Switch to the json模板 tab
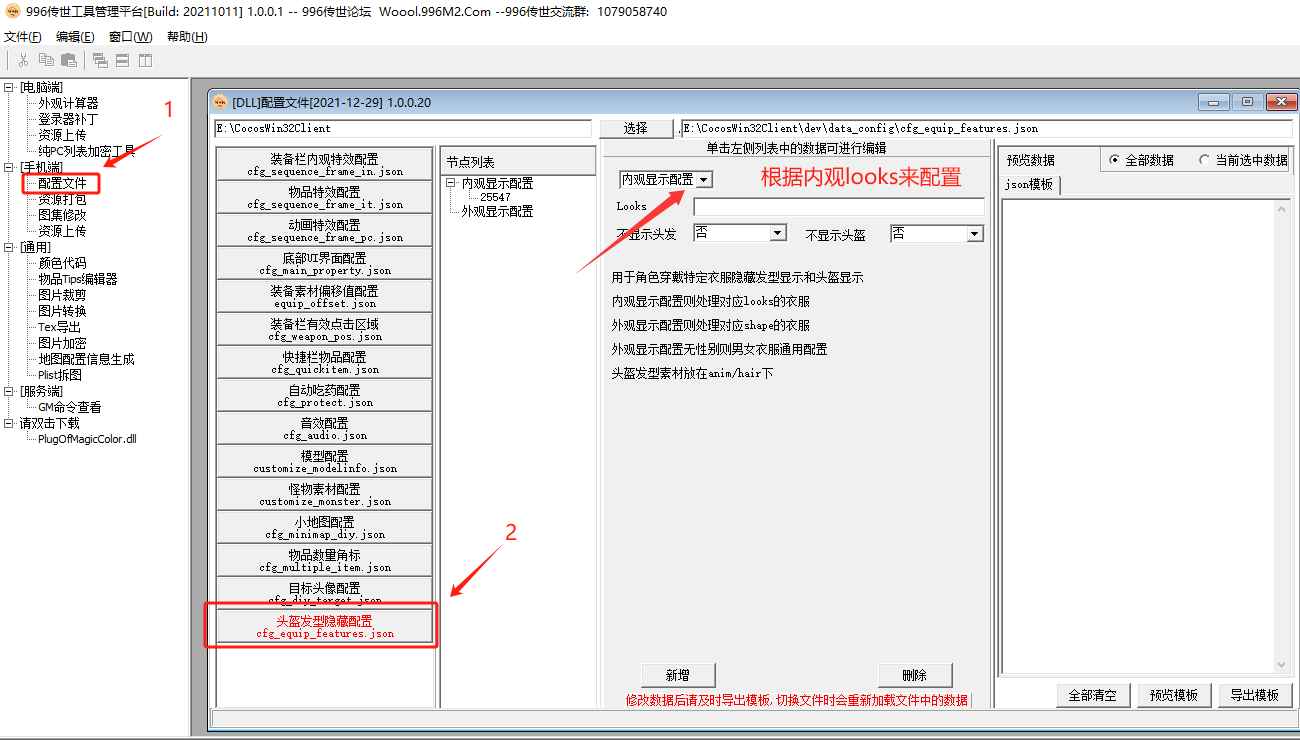 [x=1029, y=185]
